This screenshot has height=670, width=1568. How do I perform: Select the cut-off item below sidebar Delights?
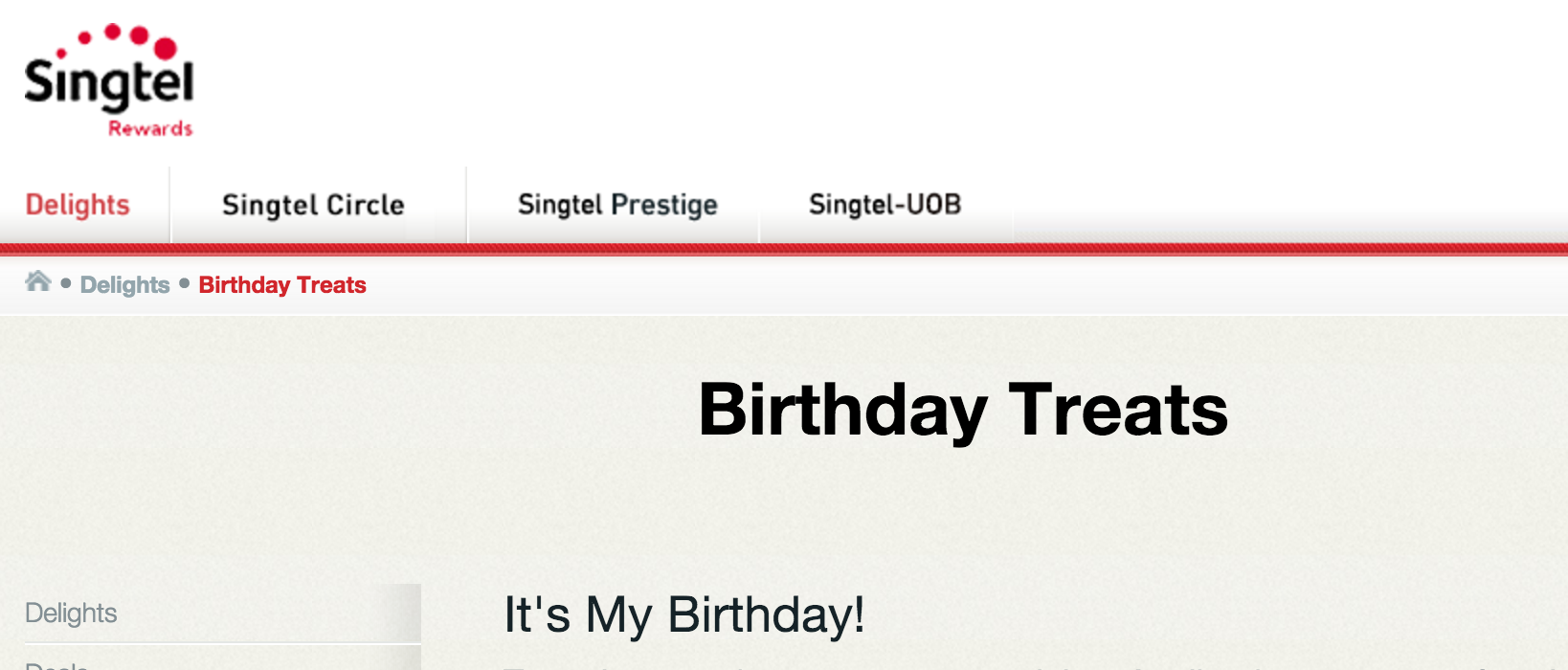57,664
